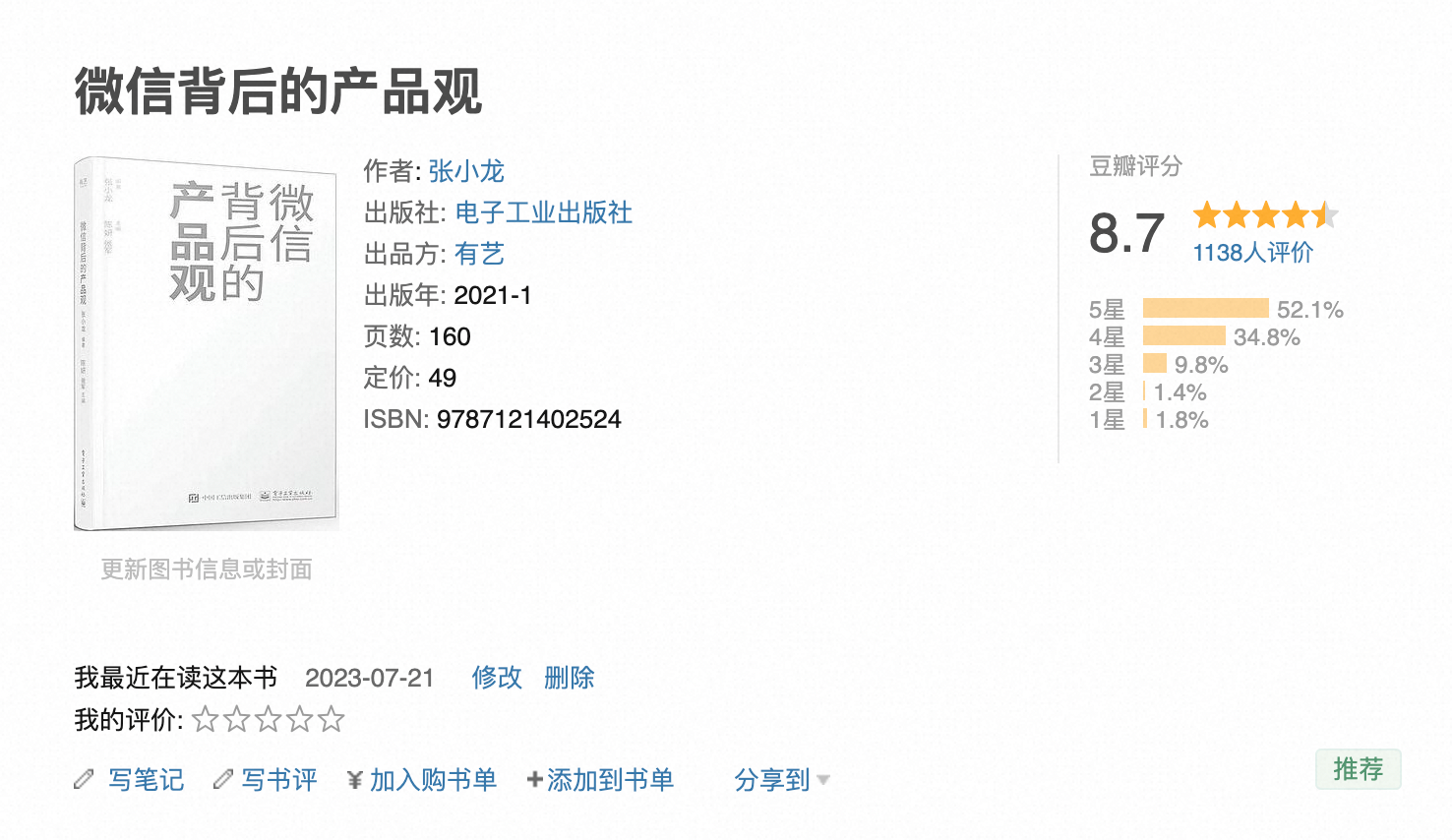Click the 5星 rating distribution bar
This screenshot has width=1452, height=840.
pos(1205,309)
